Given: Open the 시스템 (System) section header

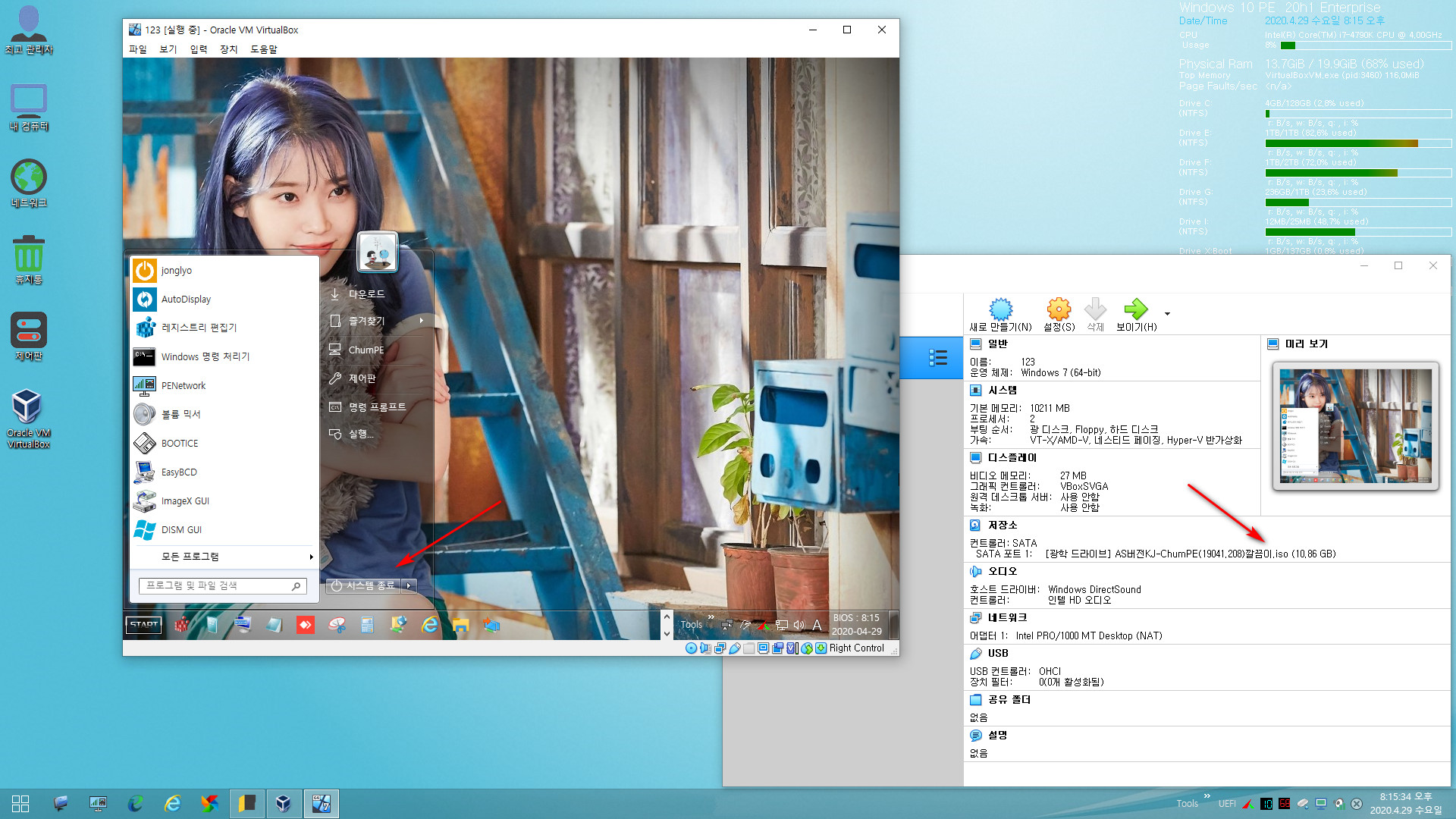Looking at the screenshot, I should [x=1002, y=390].
